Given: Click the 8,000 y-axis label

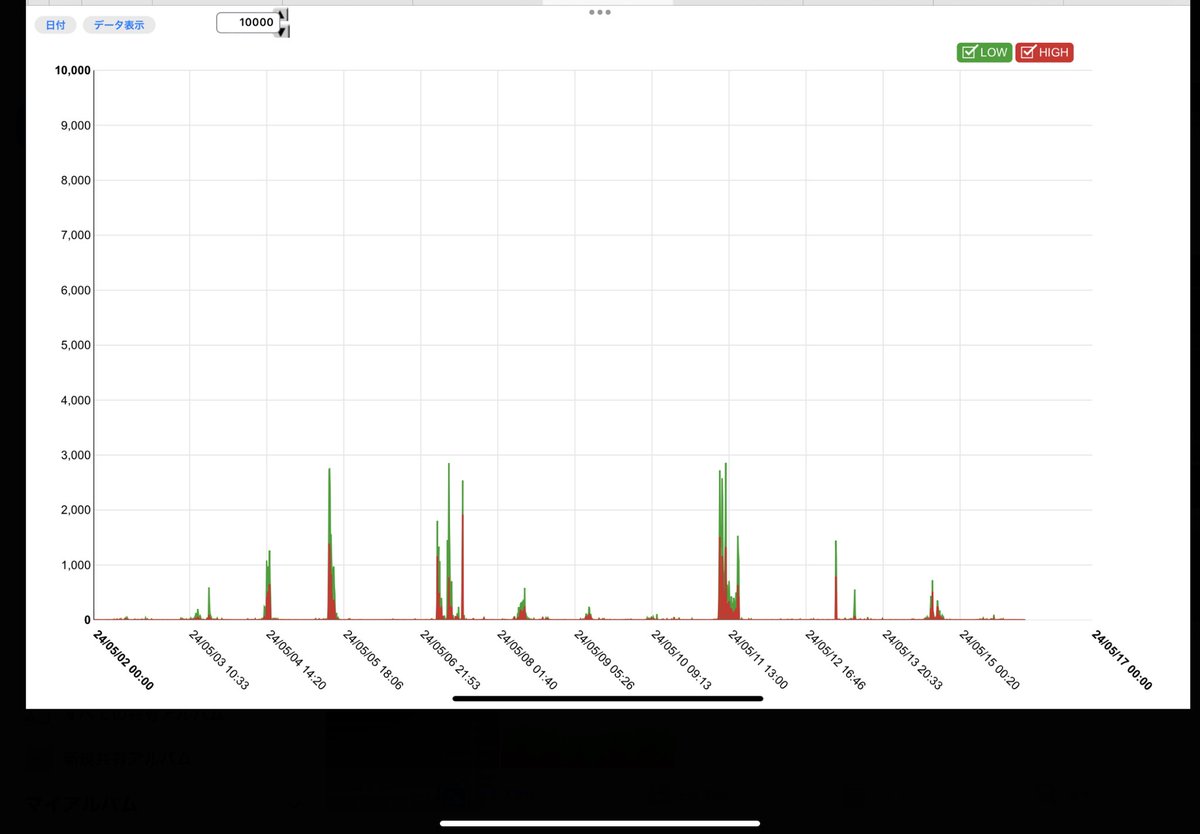Looking at the screenshot, I should [75, 180].
